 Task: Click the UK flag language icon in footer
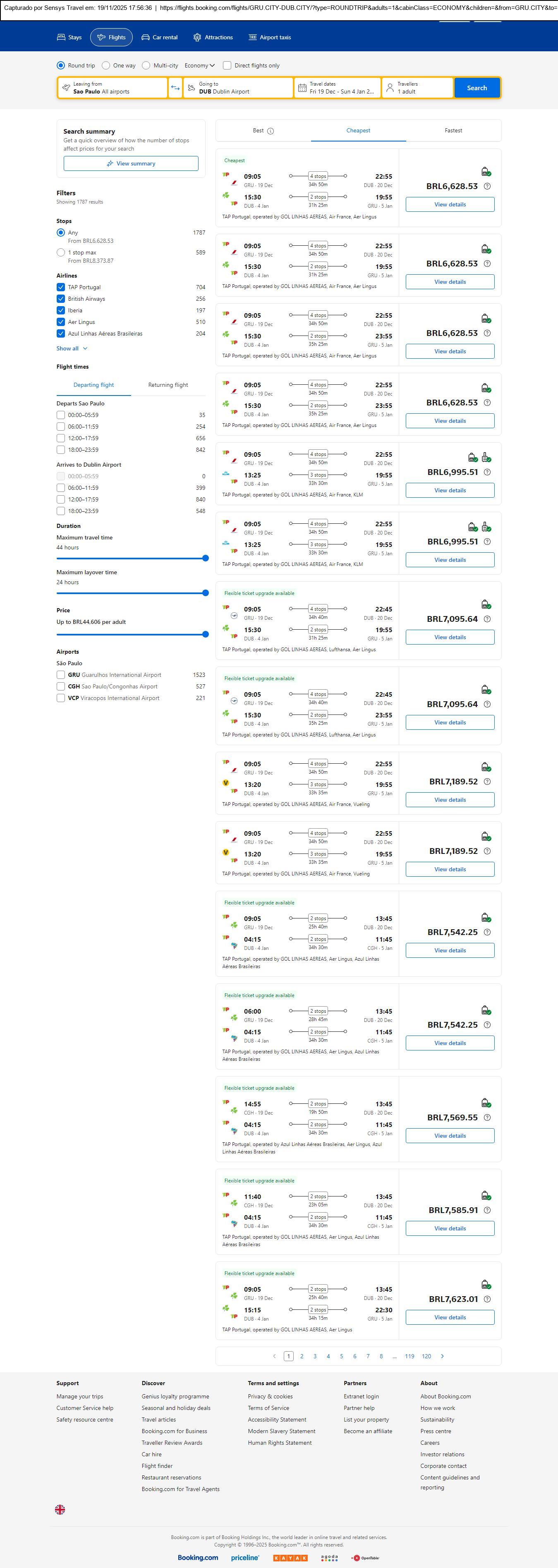click(60, 1510)
